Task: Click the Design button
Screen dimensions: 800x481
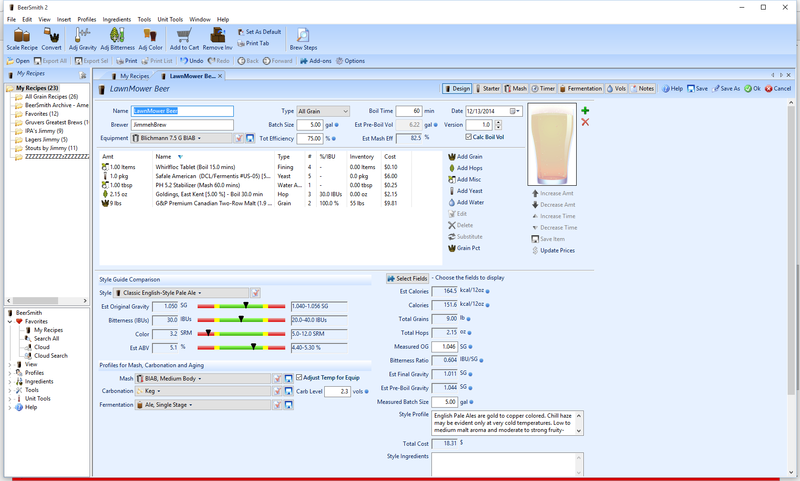Action: click(x=457, y=88)
